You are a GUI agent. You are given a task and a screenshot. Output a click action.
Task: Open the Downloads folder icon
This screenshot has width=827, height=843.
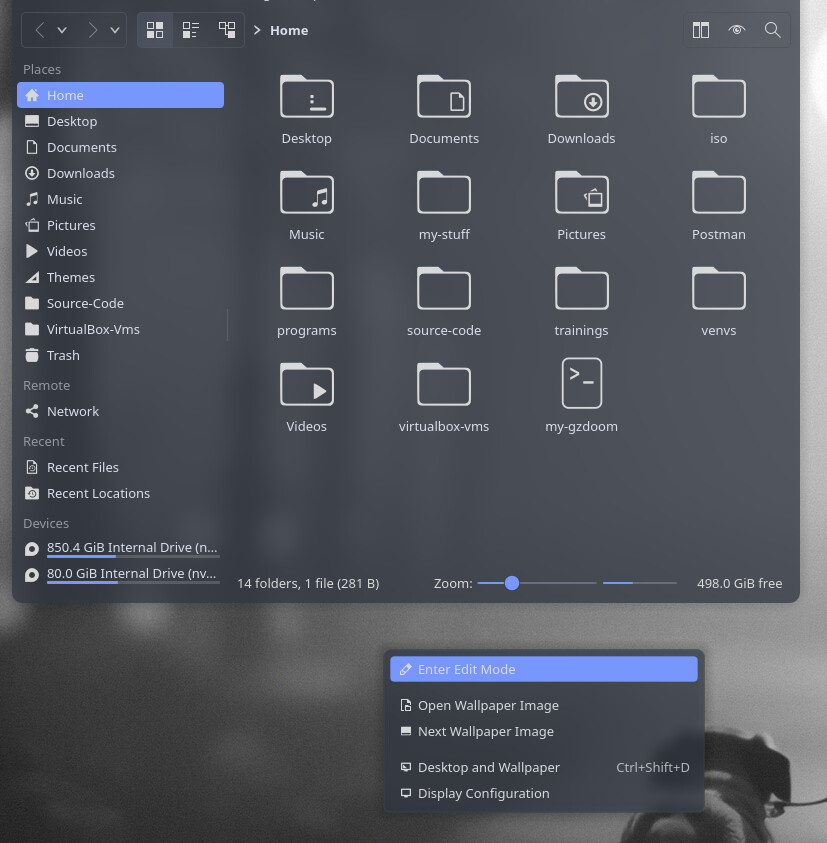click(581, 97)
